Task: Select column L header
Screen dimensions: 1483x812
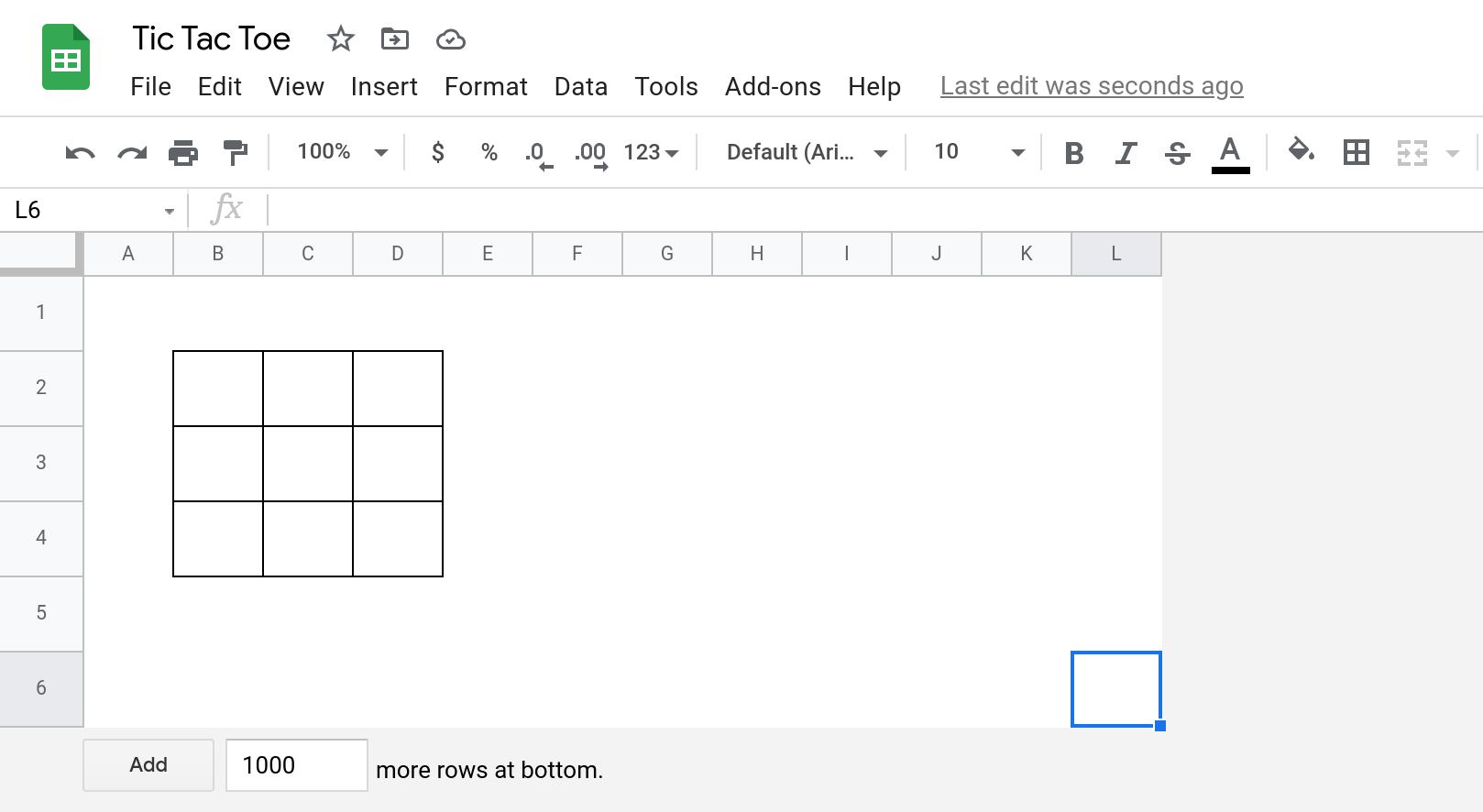Action: click(1116, 254)
